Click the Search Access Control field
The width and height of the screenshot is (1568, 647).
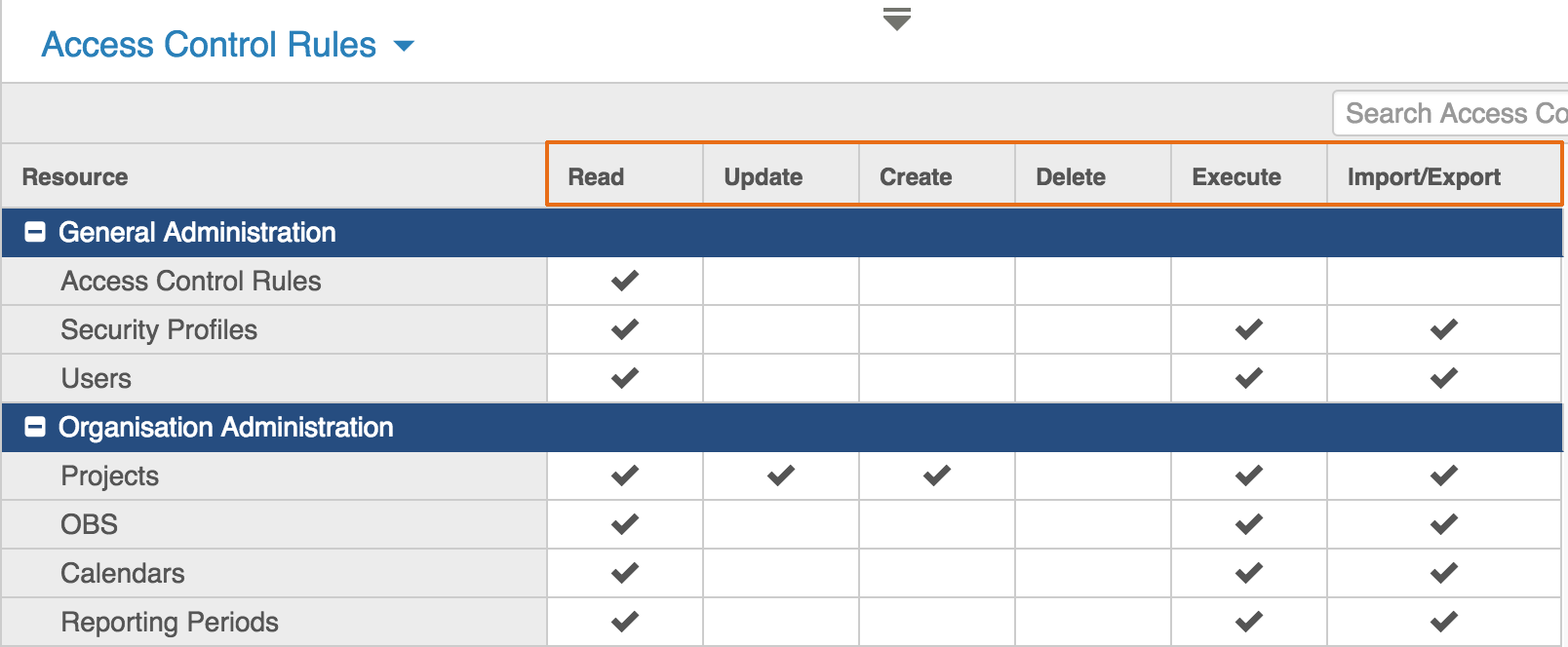point(1453,113)
